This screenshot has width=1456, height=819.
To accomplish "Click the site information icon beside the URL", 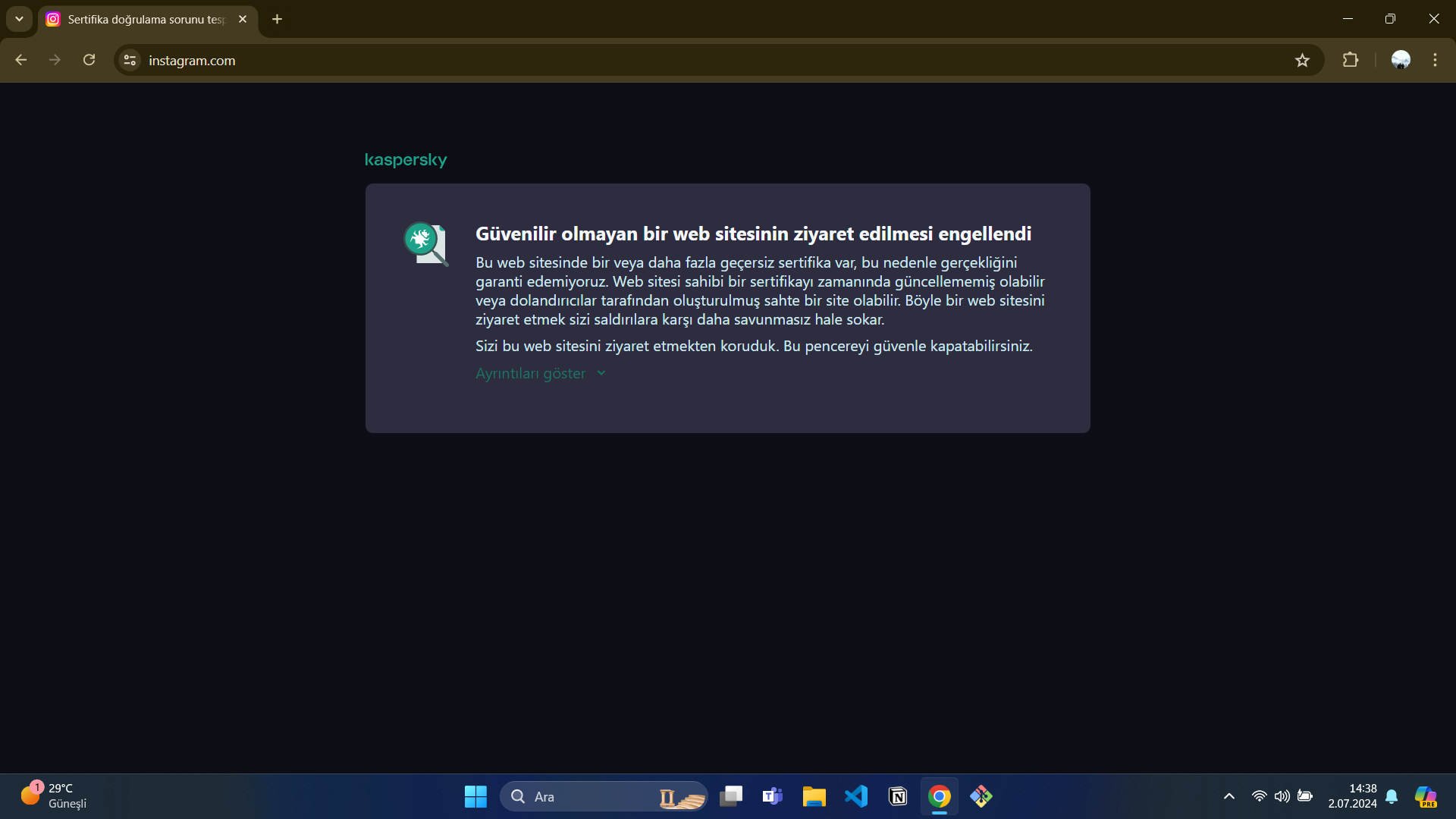I will pos(130,60).
